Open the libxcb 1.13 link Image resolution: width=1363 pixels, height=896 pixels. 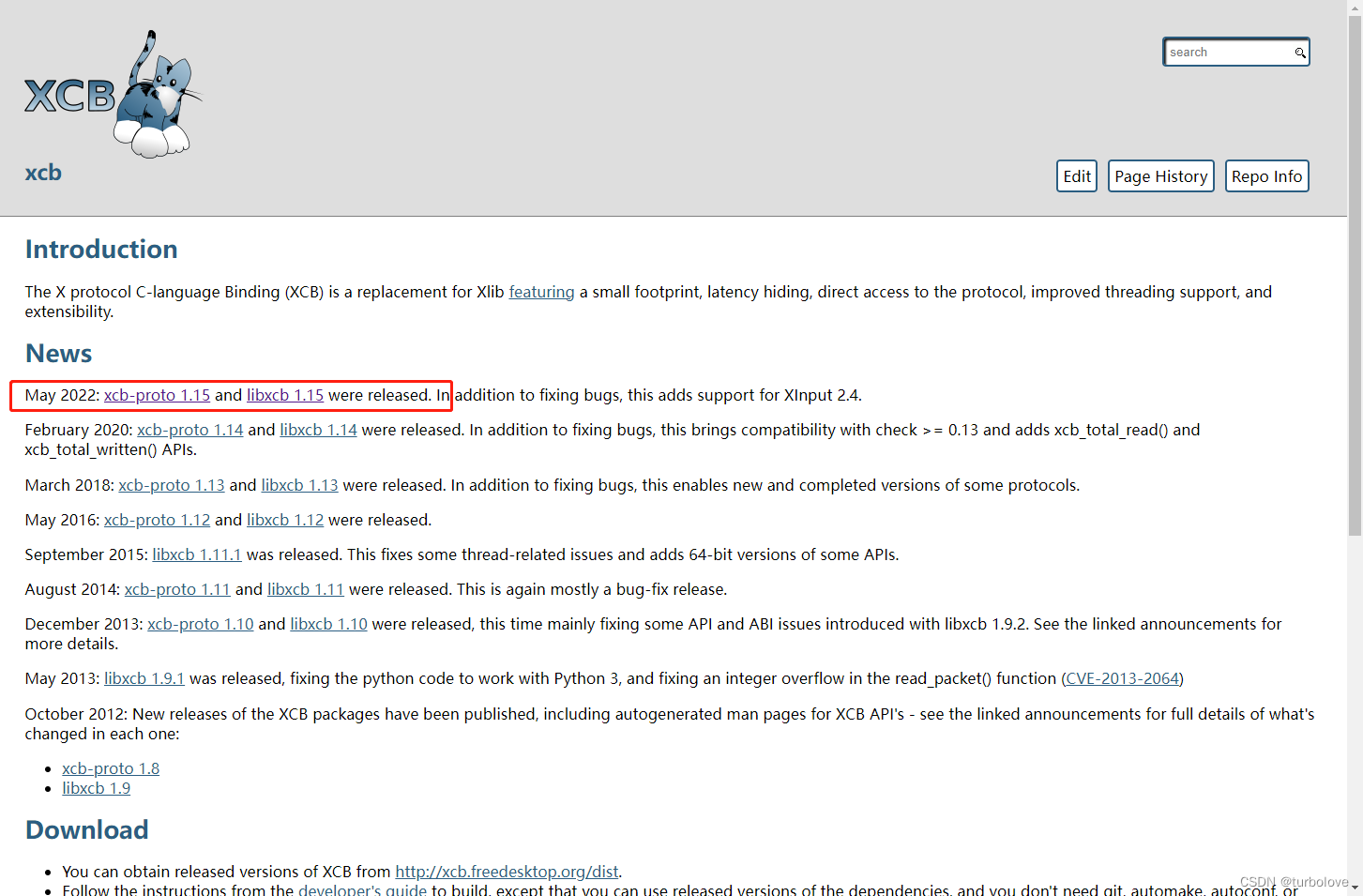pos(299,485)
